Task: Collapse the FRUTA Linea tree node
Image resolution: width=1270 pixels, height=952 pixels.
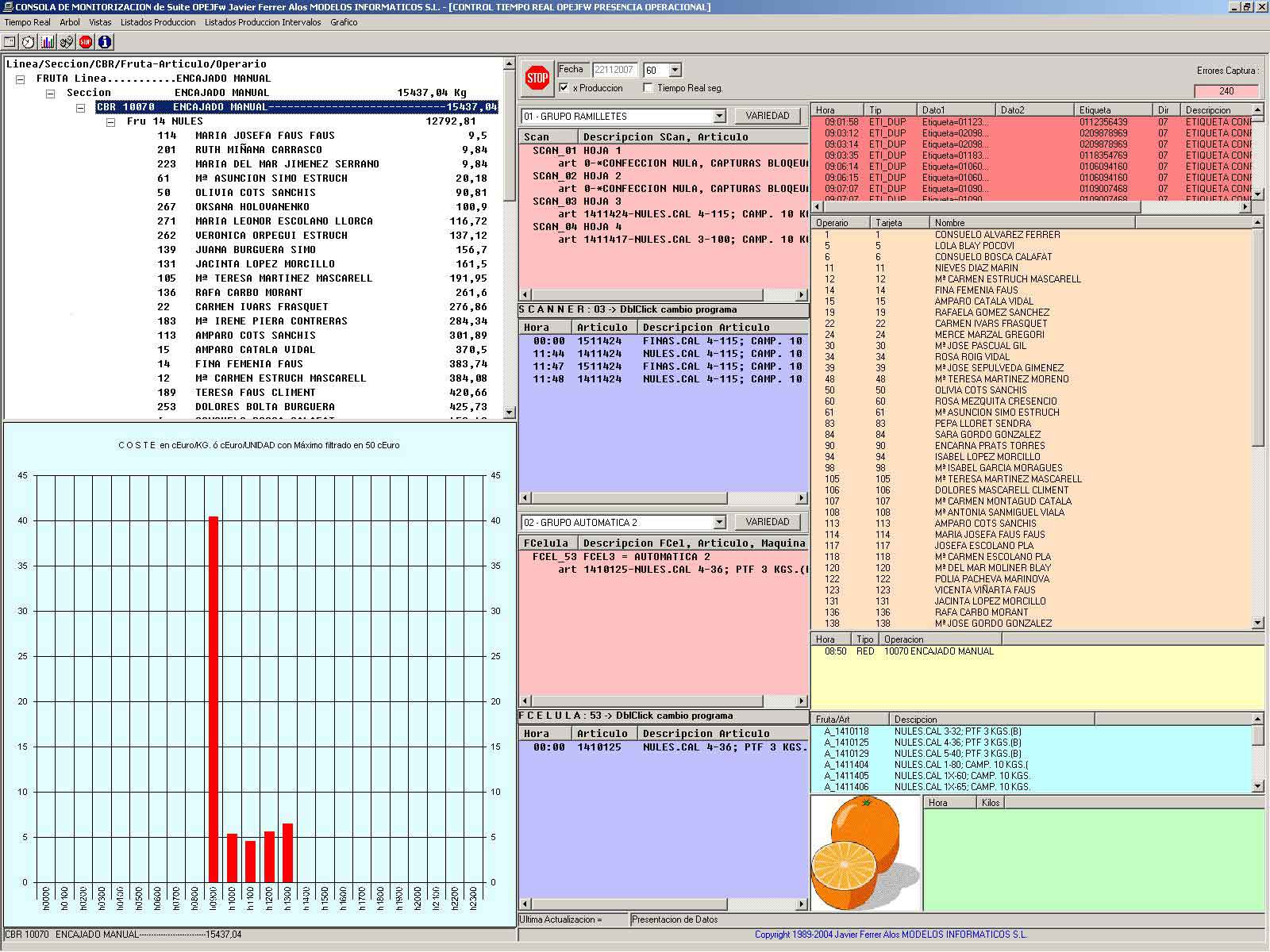Action: click(21, 79)
